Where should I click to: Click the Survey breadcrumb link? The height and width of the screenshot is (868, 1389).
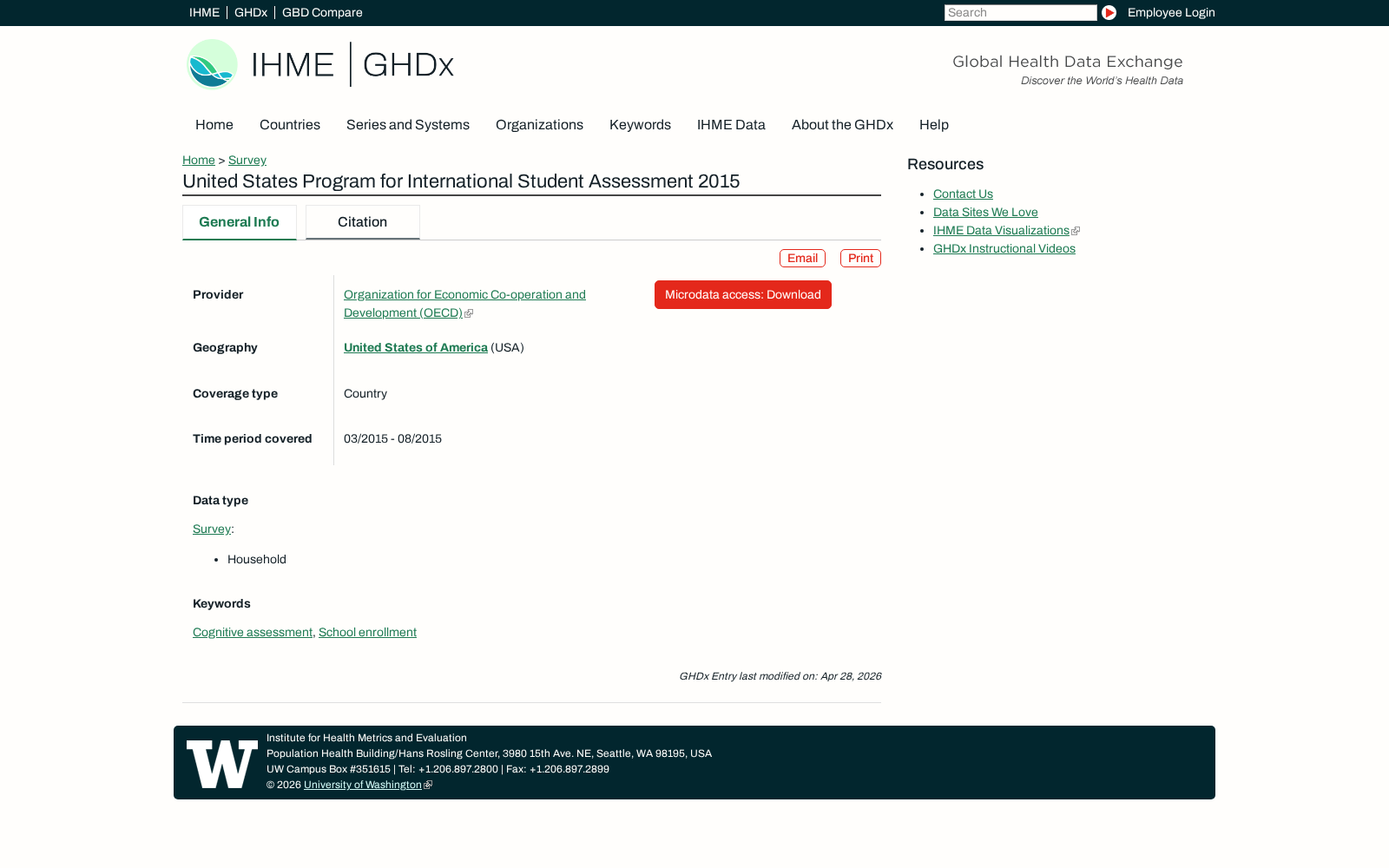247,161
